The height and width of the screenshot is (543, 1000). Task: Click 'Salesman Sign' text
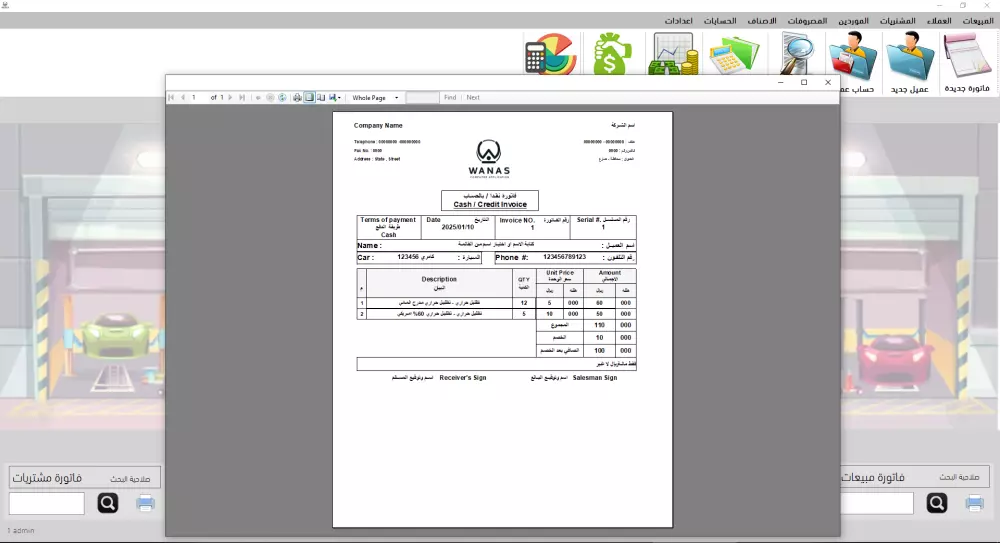click(x=595, y=378)
